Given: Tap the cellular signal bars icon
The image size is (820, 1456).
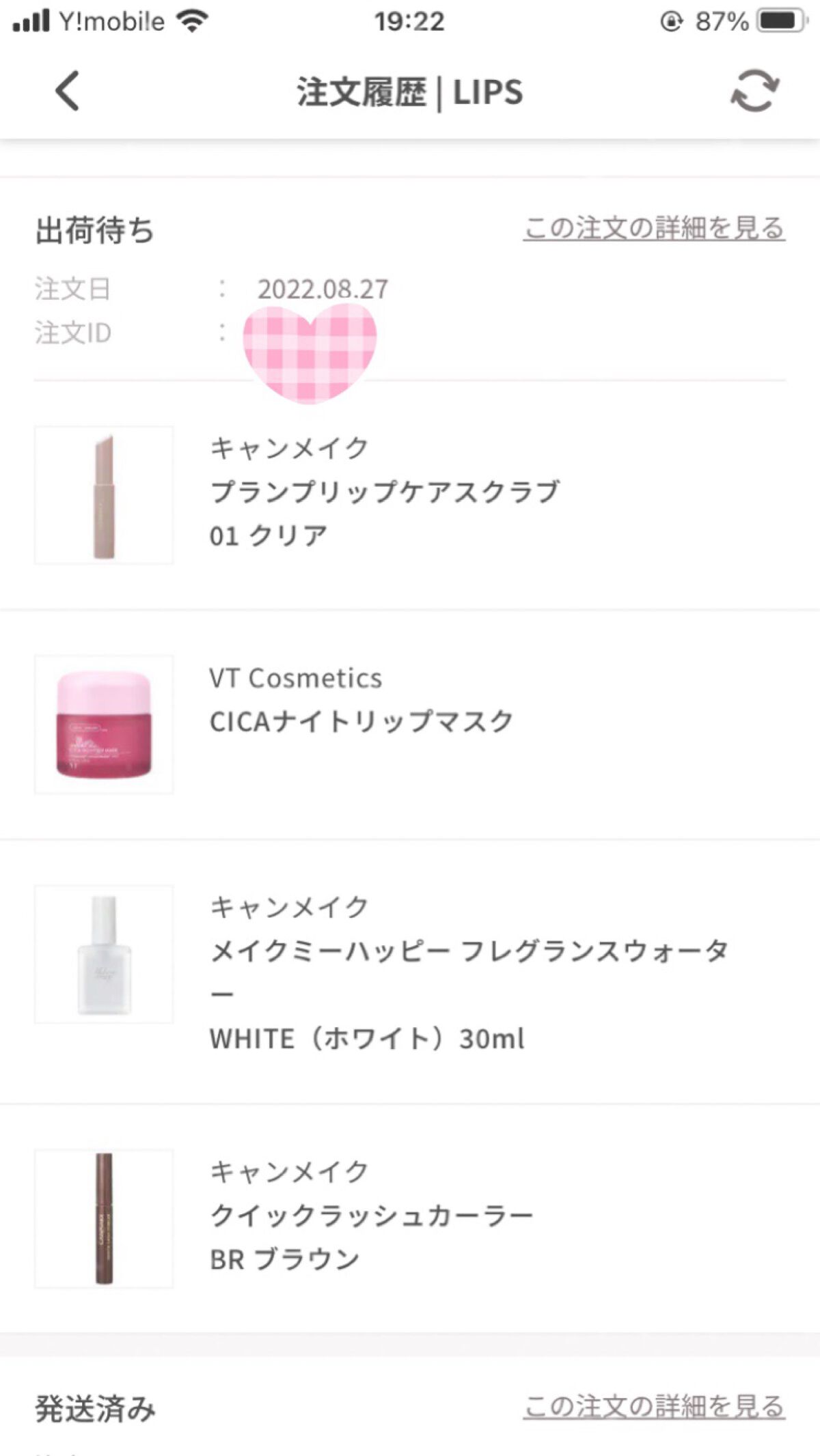Looking at the screenshot, I should coord(31,21).
